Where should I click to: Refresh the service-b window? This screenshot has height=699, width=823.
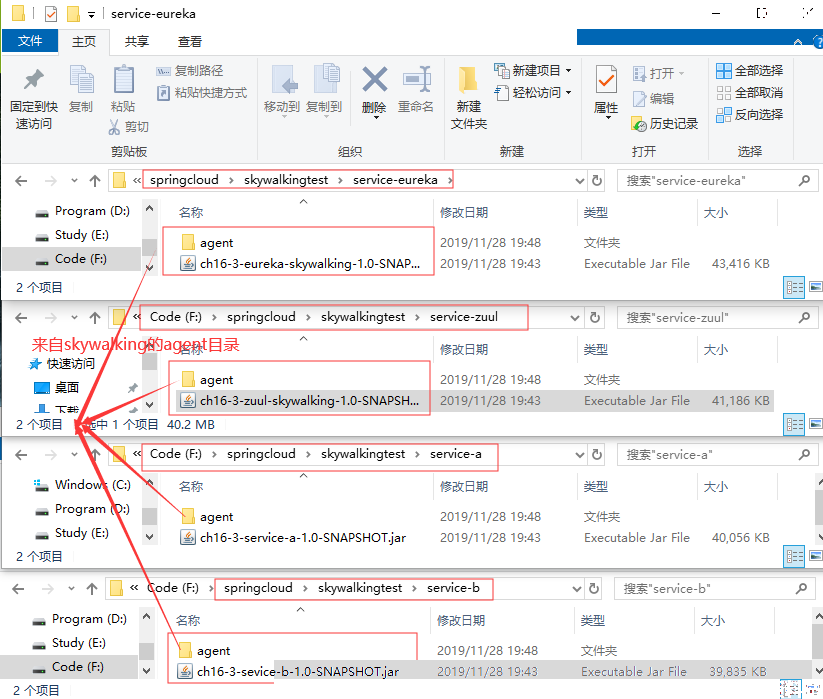pyautogui.click(x=594, y=589)
